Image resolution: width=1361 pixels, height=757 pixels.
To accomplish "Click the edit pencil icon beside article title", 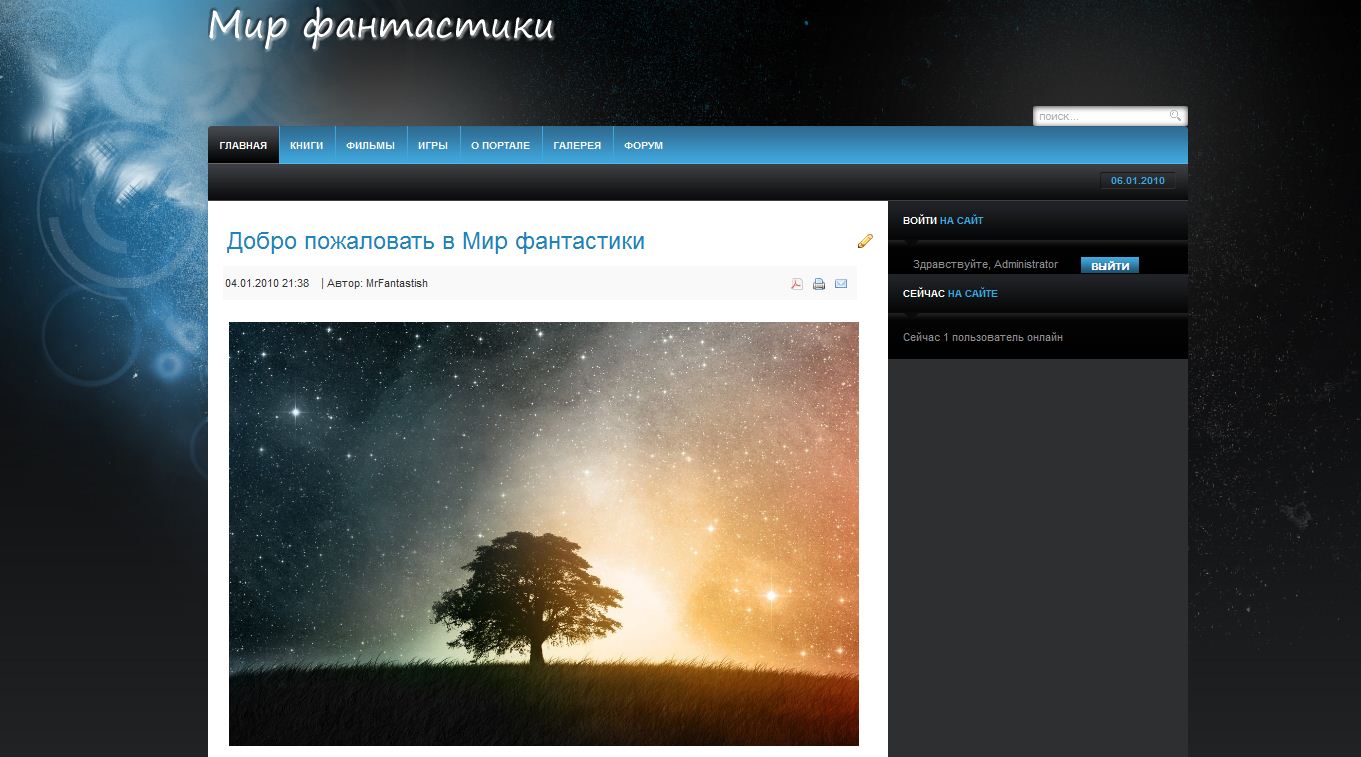I will [865, 240].
